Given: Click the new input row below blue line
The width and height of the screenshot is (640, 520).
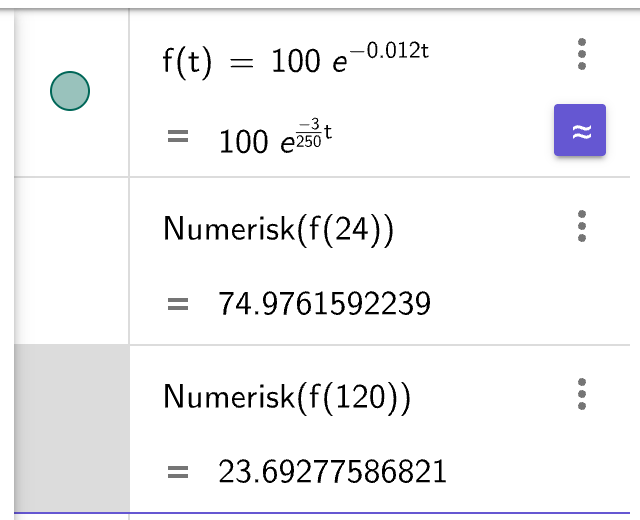Looking at the screenshot, I should pos(322,517).
